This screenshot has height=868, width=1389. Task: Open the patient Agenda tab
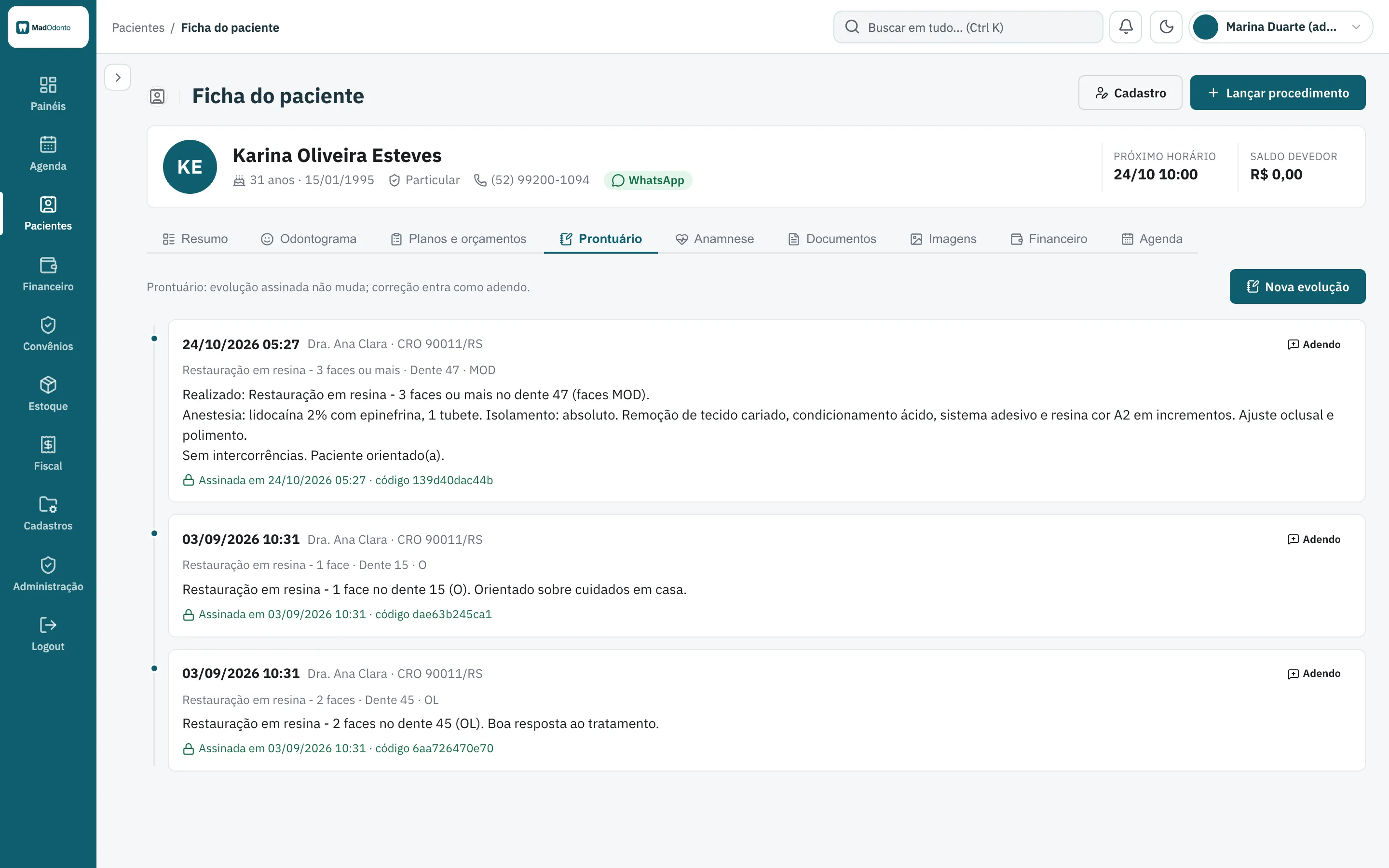coord(1151,239)
